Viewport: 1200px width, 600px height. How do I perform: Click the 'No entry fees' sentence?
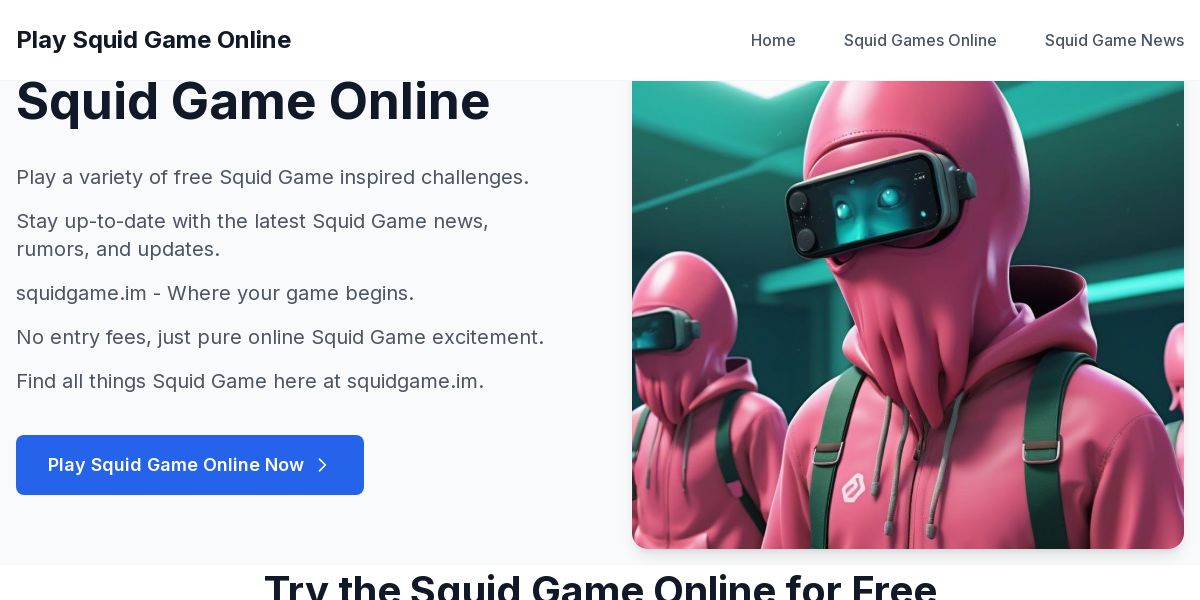280,337
